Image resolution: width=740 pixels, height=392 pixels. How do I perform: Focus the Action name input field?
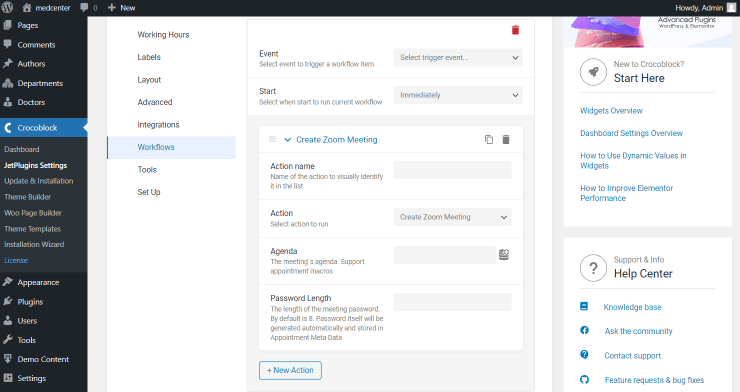pyautogui.click(x=452, y=170)
